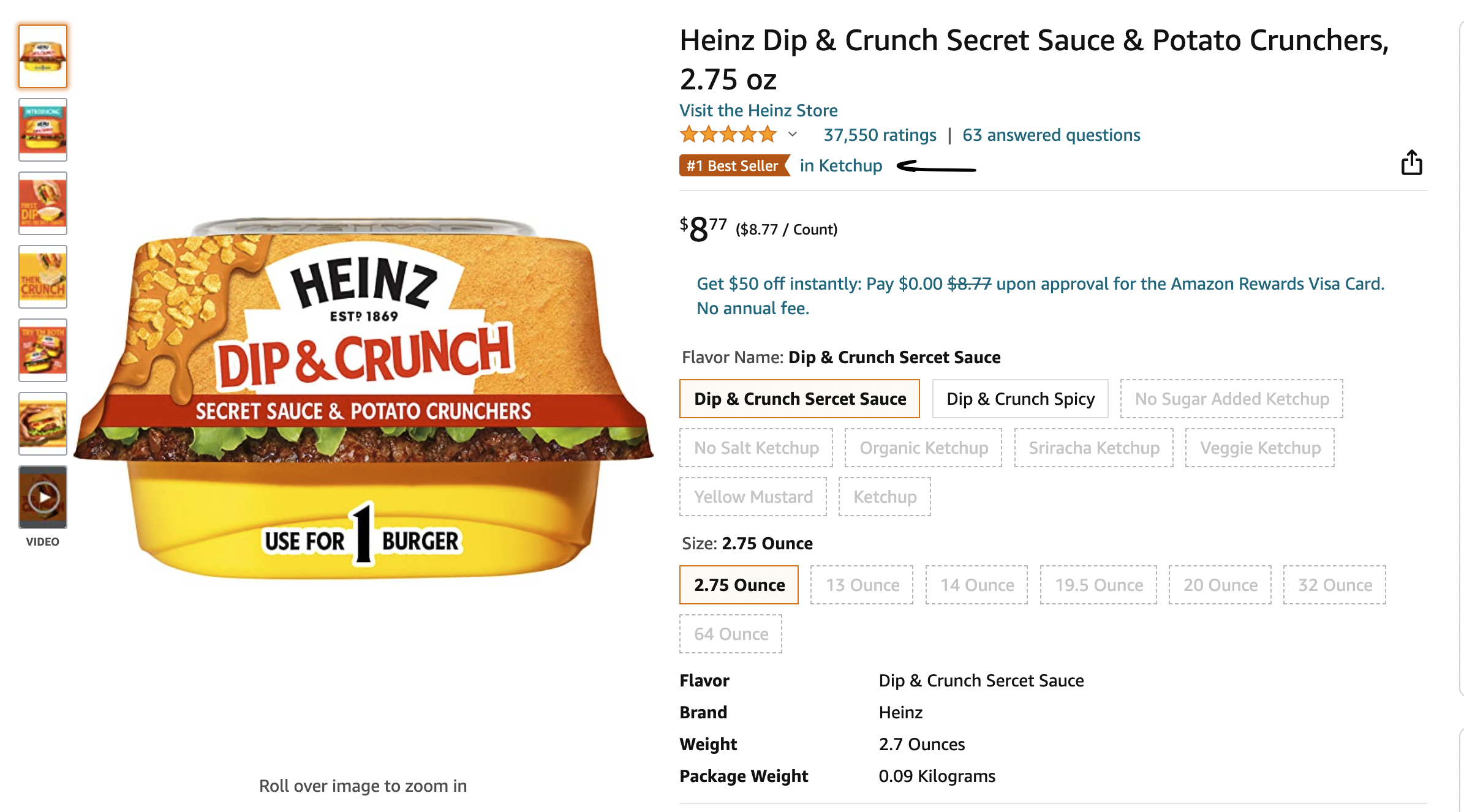This screenshot has height=812, width=1464.
Task: Play the product video thumbnail
Action: [43, 497]
